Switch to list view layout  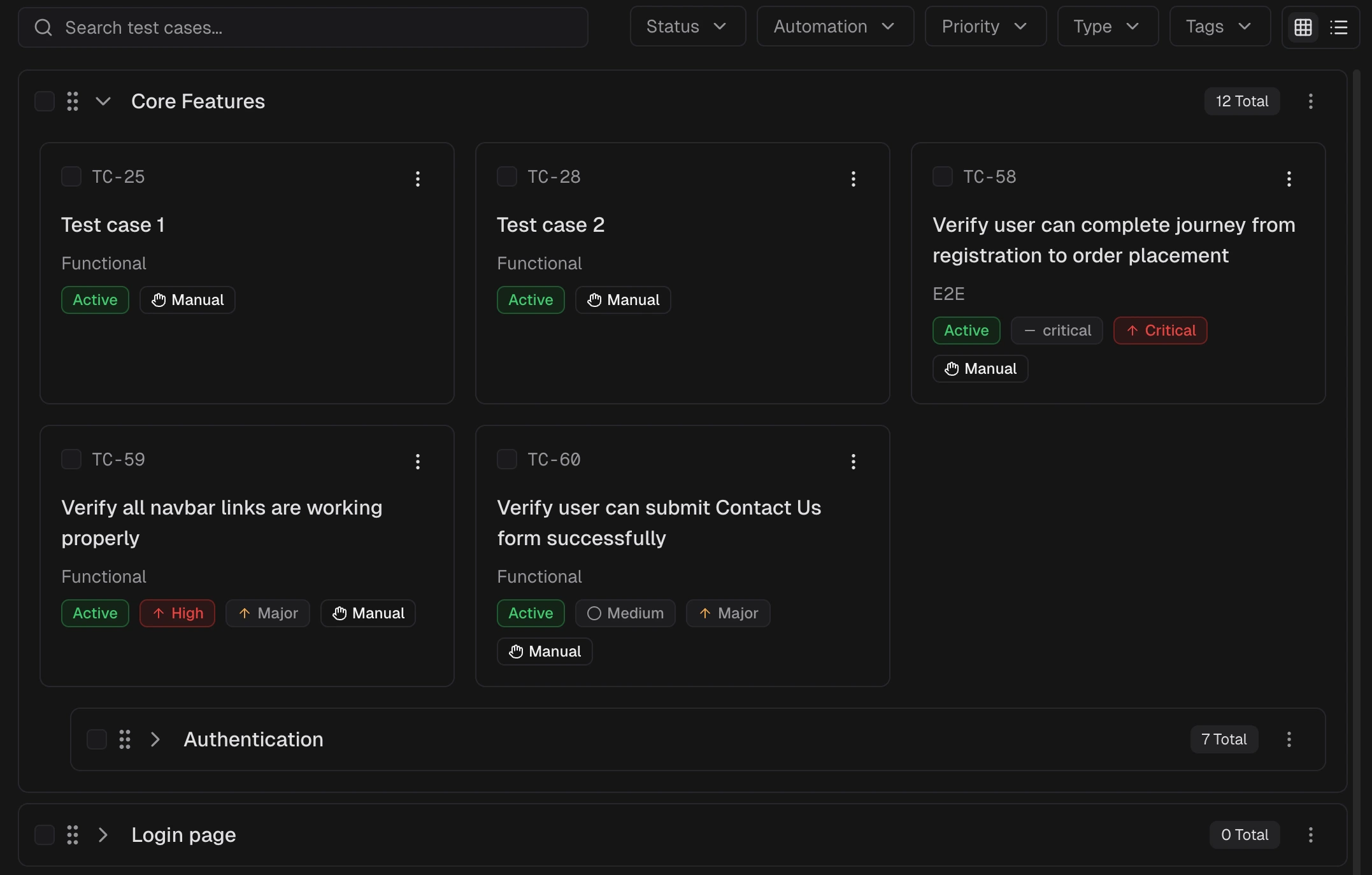tap(1338, 27)
